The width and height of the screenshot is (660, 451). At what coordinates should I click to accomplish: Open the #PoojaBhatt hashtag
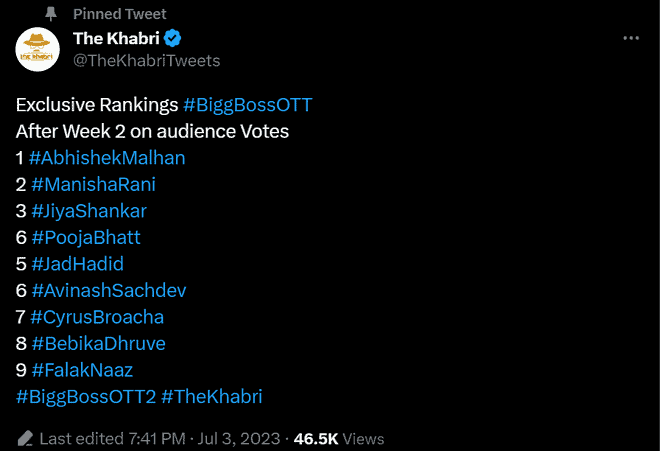(x=85, y=238)
